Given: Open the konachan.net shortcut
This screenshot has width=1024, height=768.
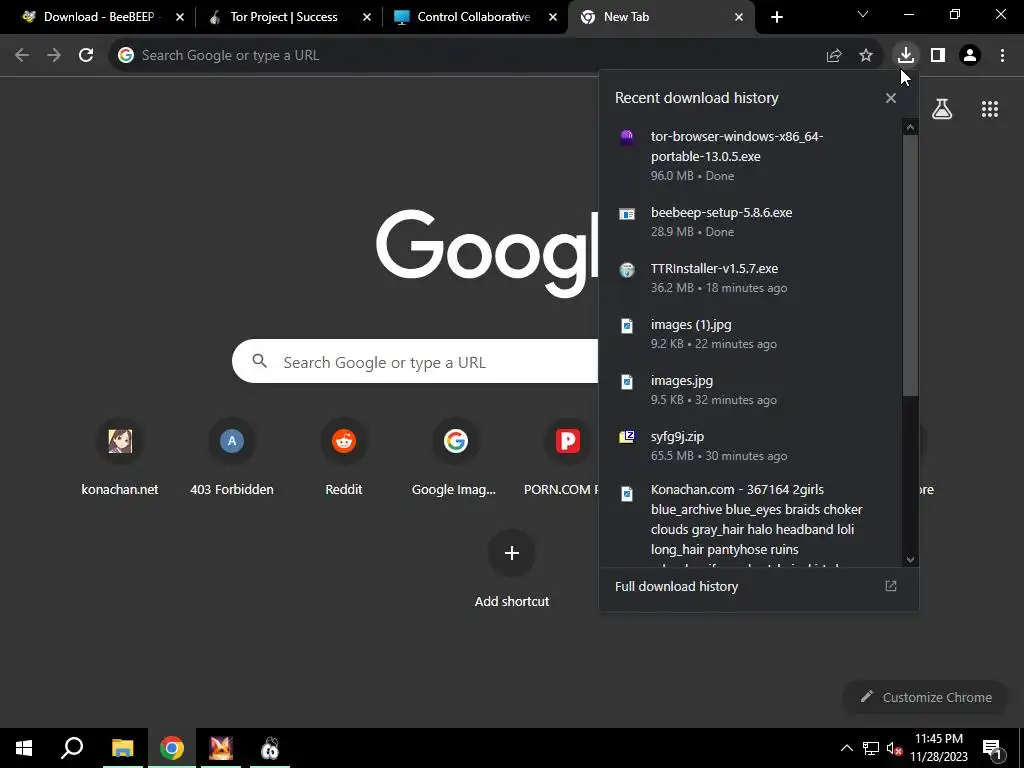Looking at the screenshot, I should (120, 457).
